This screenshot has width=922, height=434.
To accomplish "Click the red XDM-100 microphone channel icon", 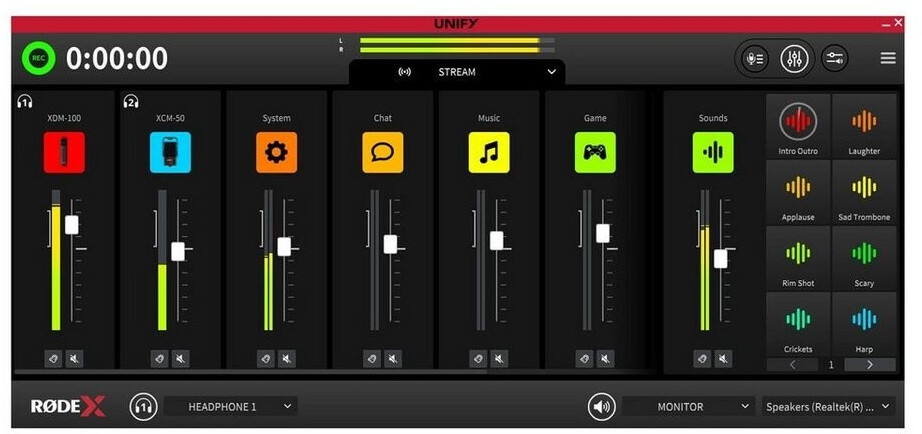I will 64,153.
